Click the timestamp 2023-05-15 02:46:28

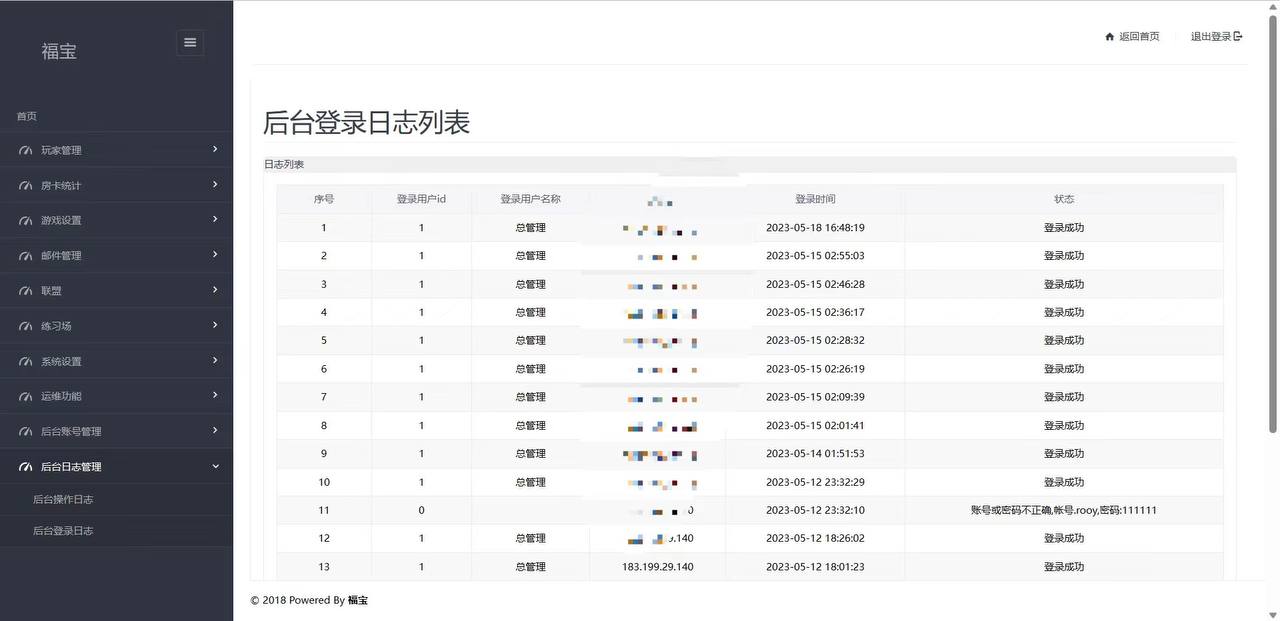815,284
